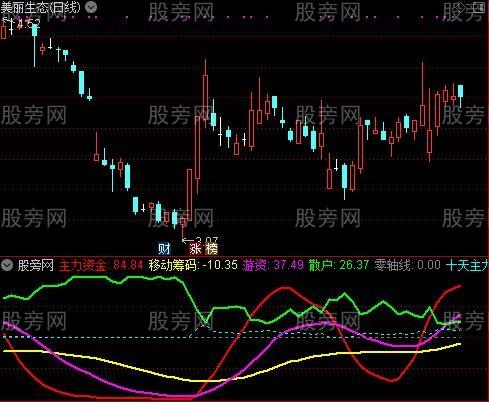
Task: Select the 股旁网 indicator name label
Action: click(36, 265)
